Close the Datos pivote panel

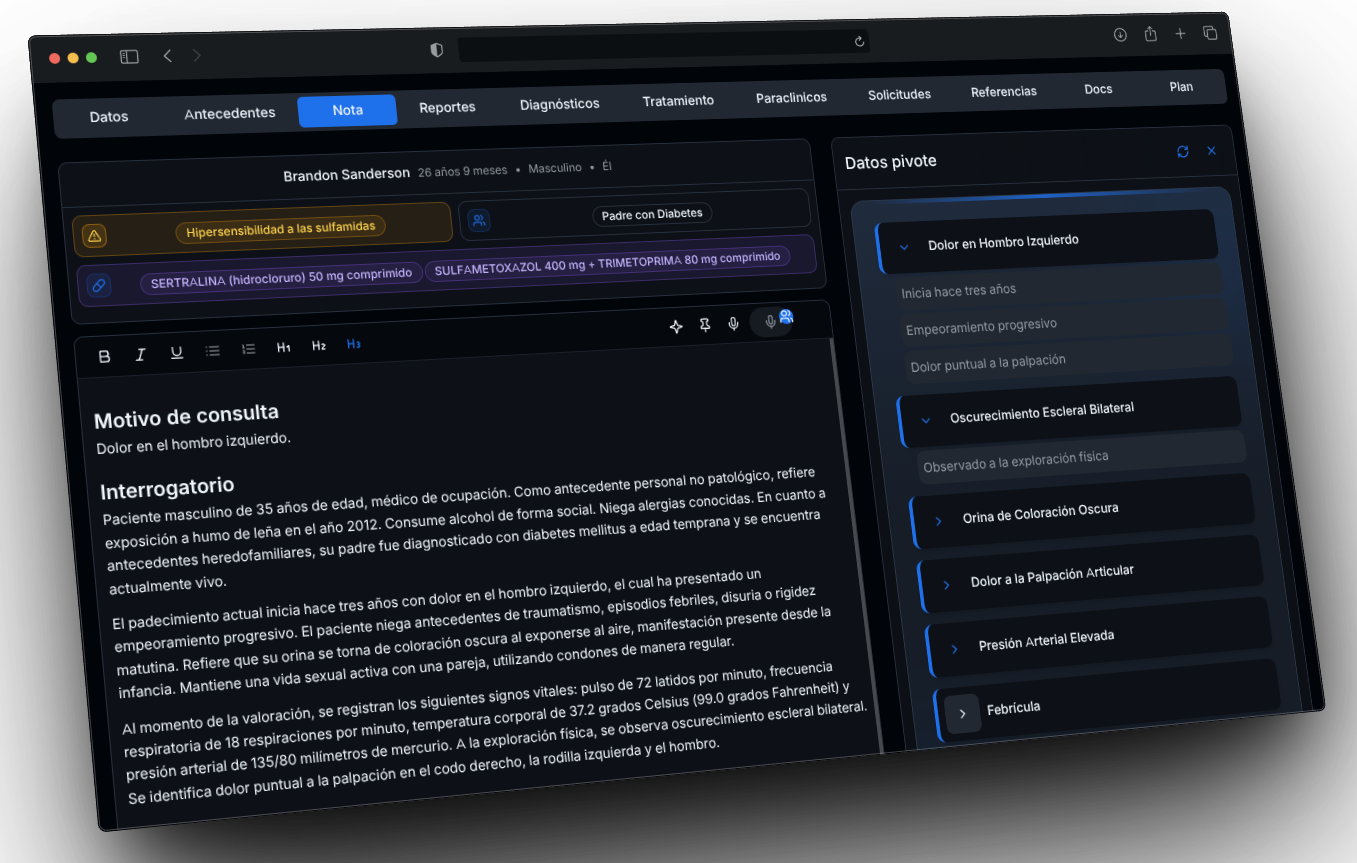click(1211, 151)
